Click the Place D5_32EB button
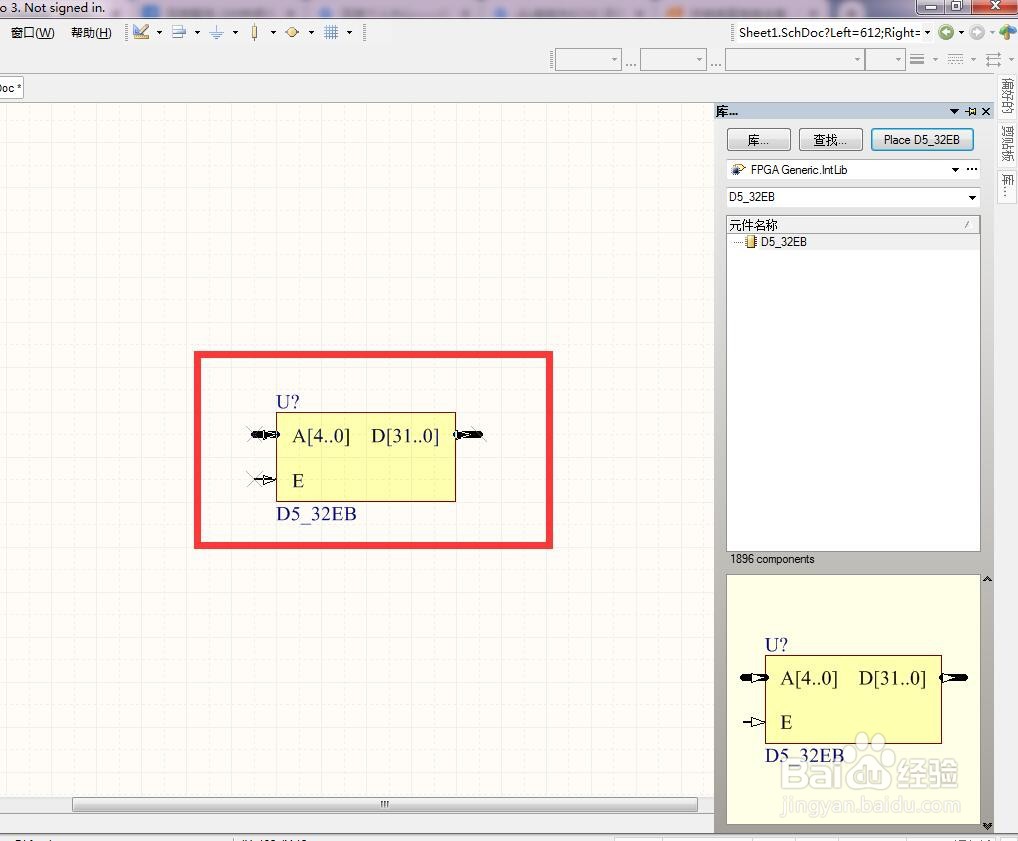 (x=922, y=140)
